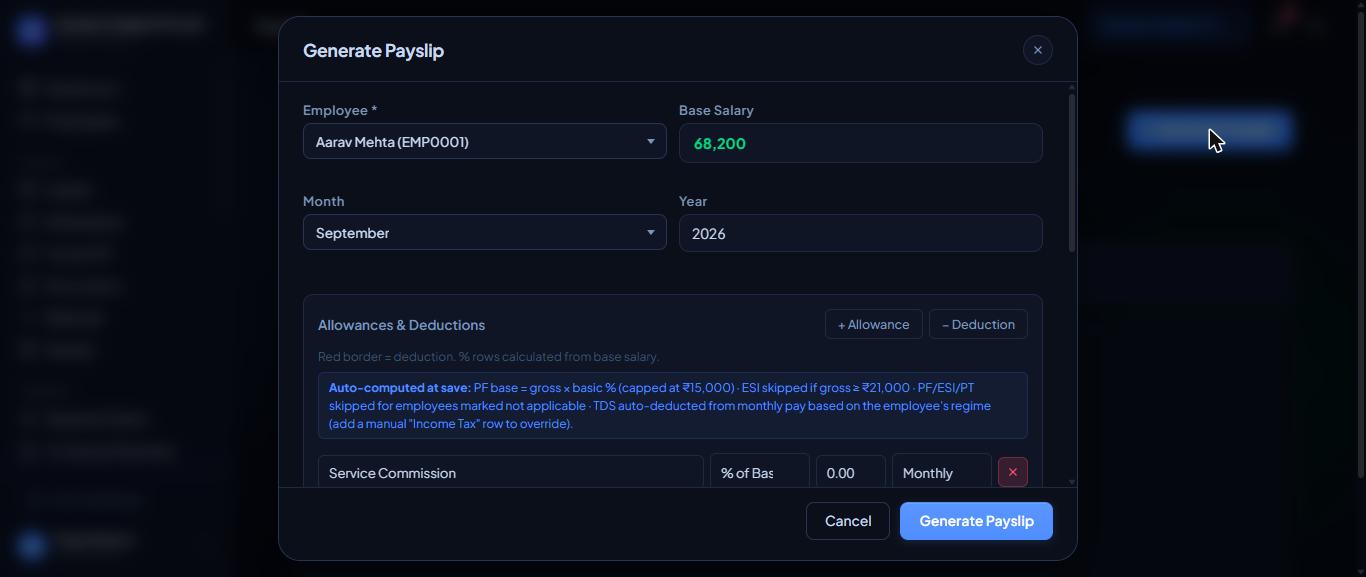The height and width of the screenshot is (577, 1366).
Task: Click the 'Employee *' field label
Action: pyautogui.click(x=340, y=110)
